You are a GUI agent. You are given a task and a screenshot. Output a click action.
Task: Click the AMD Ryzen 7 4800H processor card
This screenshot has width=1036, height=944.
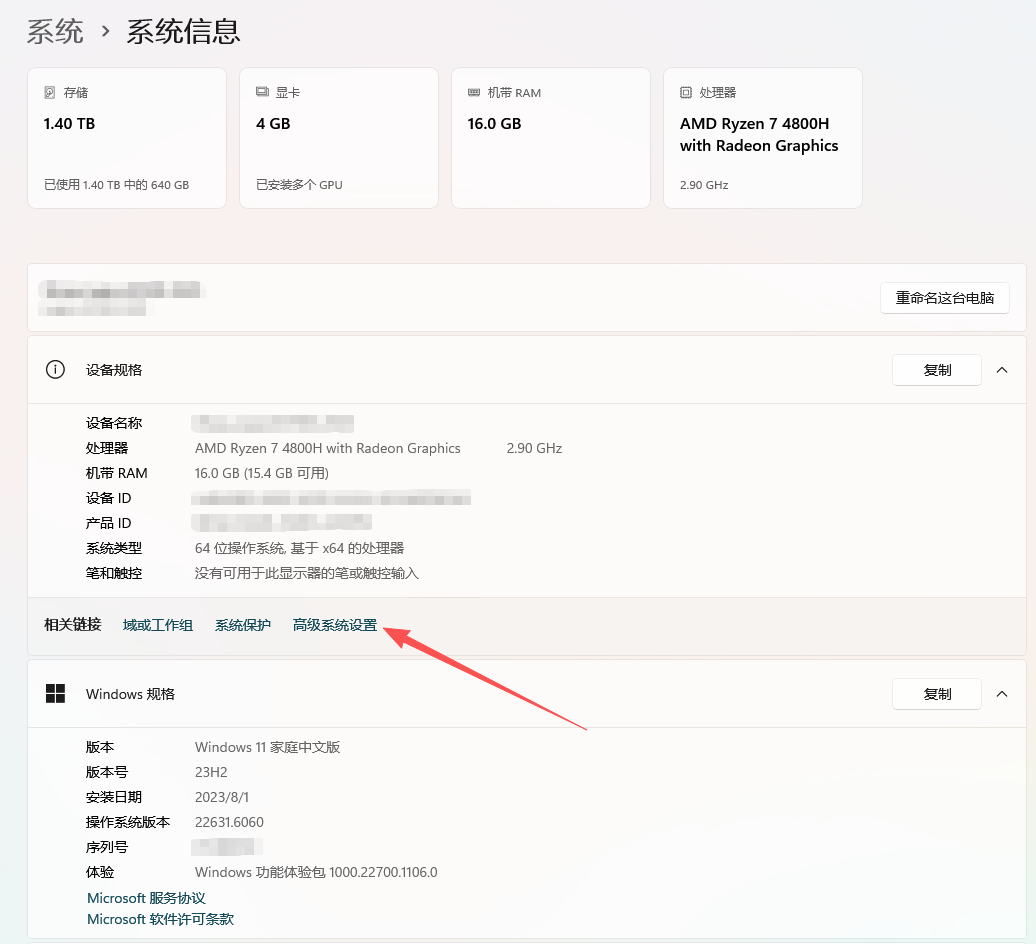point(762,137)
